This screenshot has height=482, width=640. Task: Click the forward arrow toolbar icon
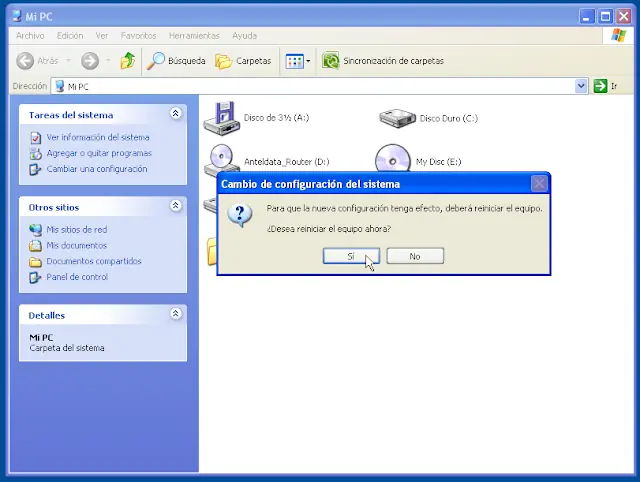point(90,61)
